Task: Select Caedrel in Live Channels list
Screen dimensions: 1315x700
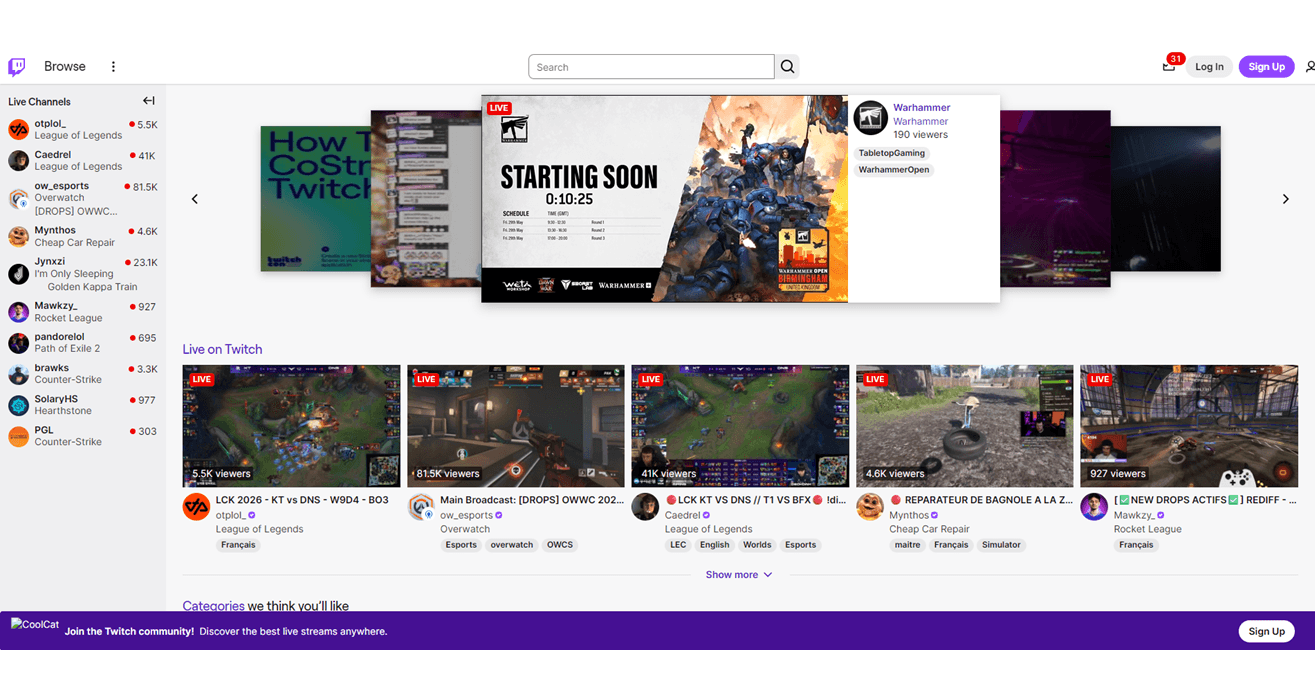Action: pos(83,161)
